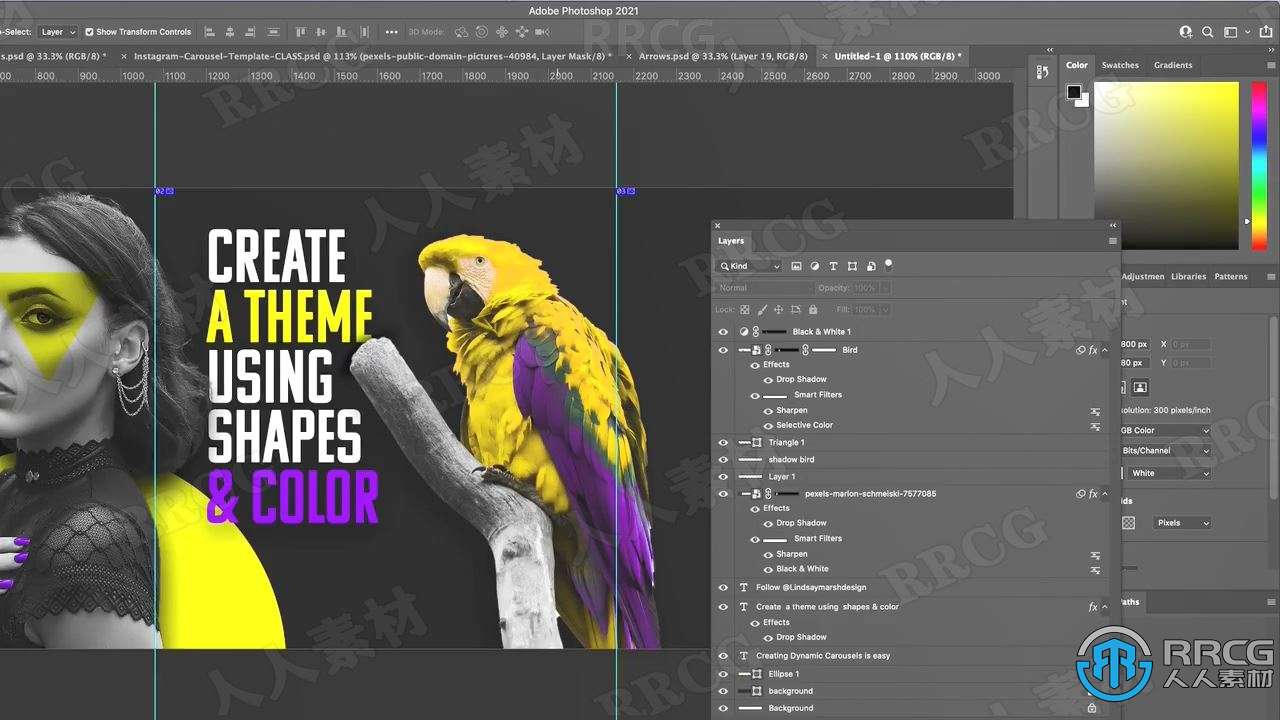
Task: Click the fx icon on the Bird layer
Action: [1093, 350]
